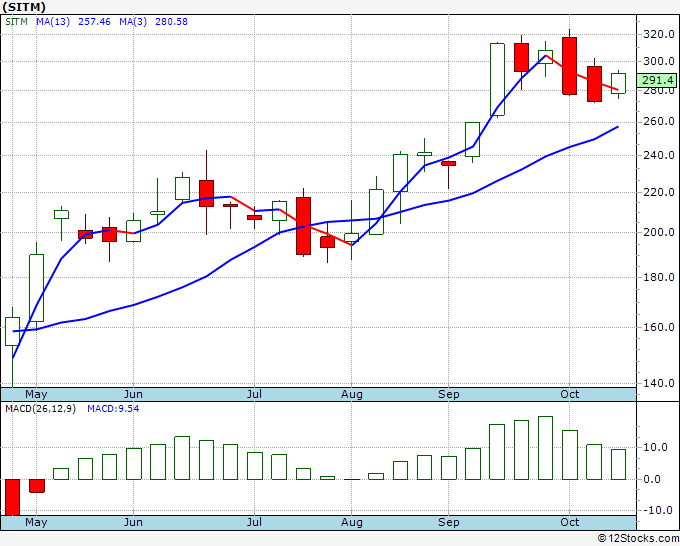The image size is (680, 546).
Task: Click the large red candlestick at October start
Action: (569, 66)
